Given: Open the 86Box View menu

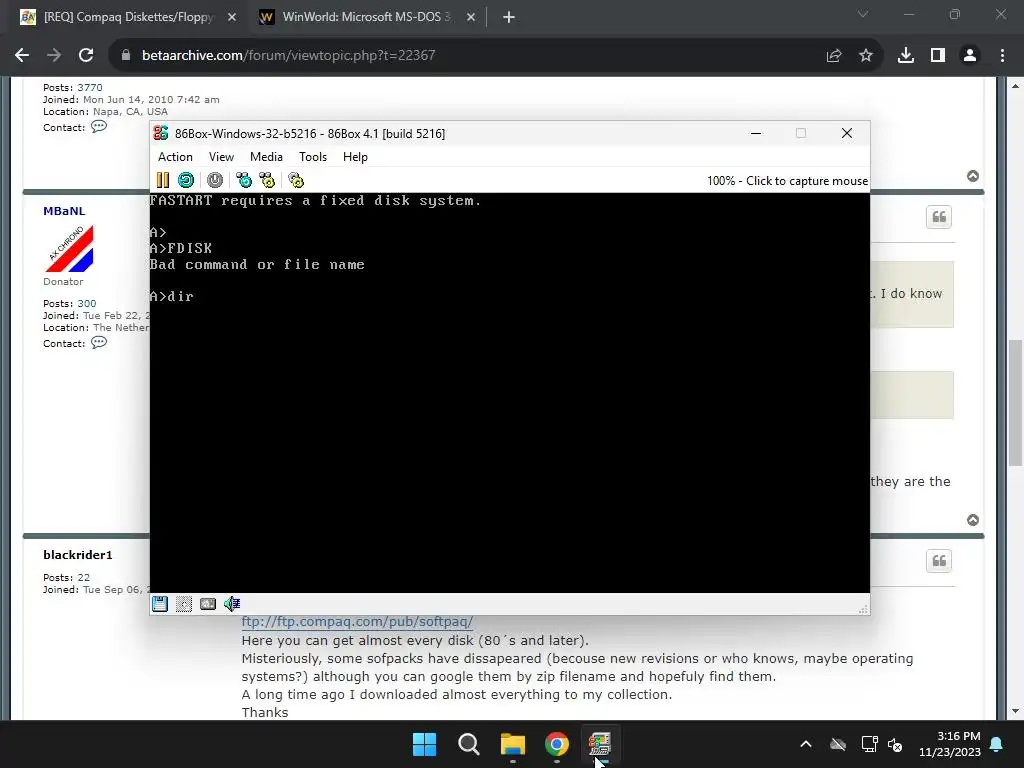Looking at the screenshot, I should click(x=221, y=157).
